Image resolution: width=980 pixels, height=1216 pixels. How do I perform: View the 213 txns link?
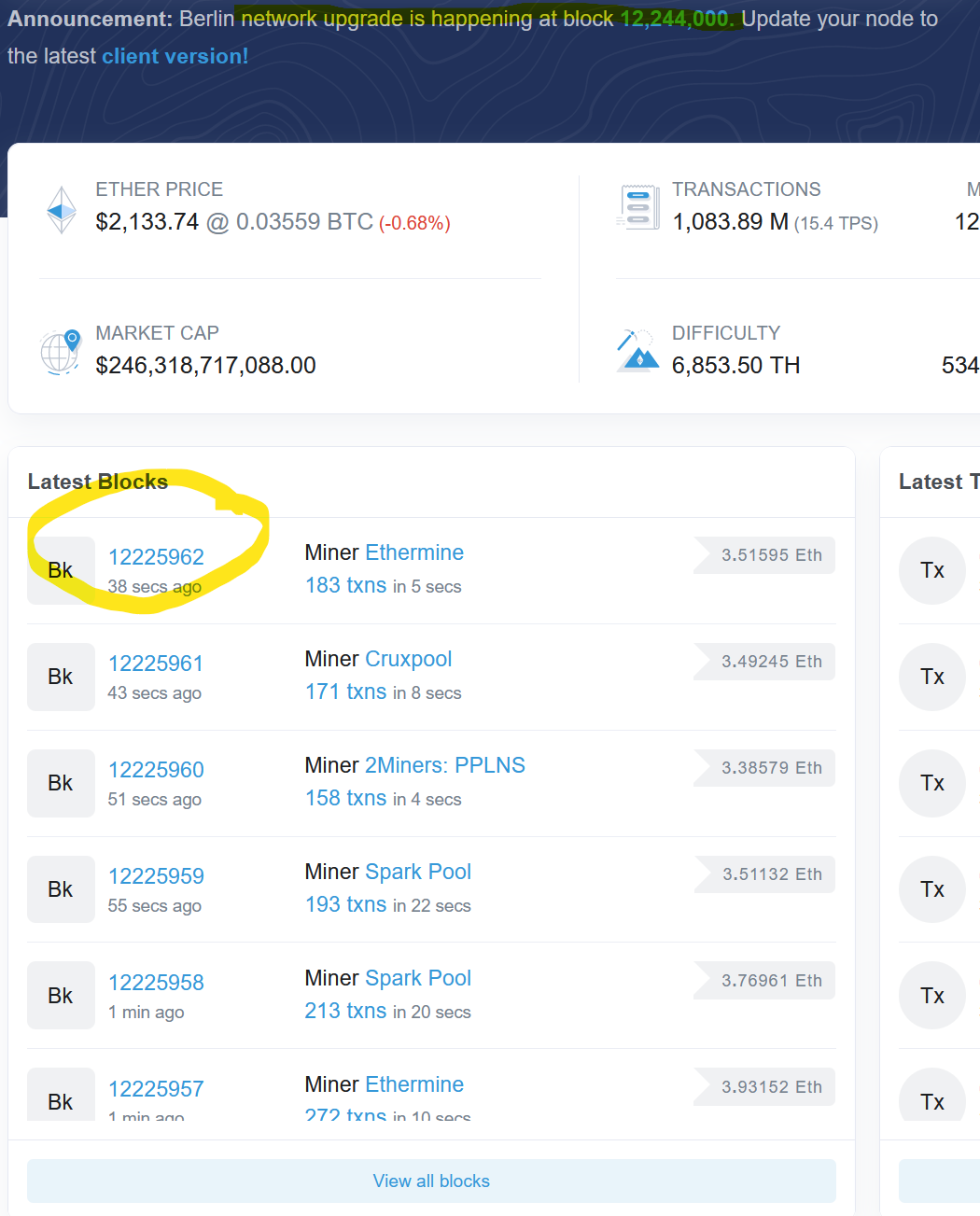point(345,1011)
